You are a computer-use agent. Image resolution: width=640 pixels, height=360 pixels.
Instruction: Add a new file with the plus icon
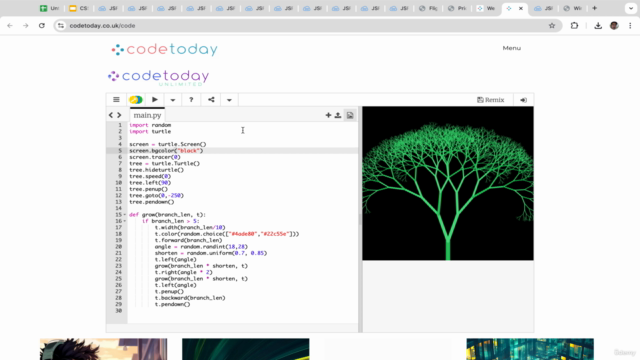point(328,115)
